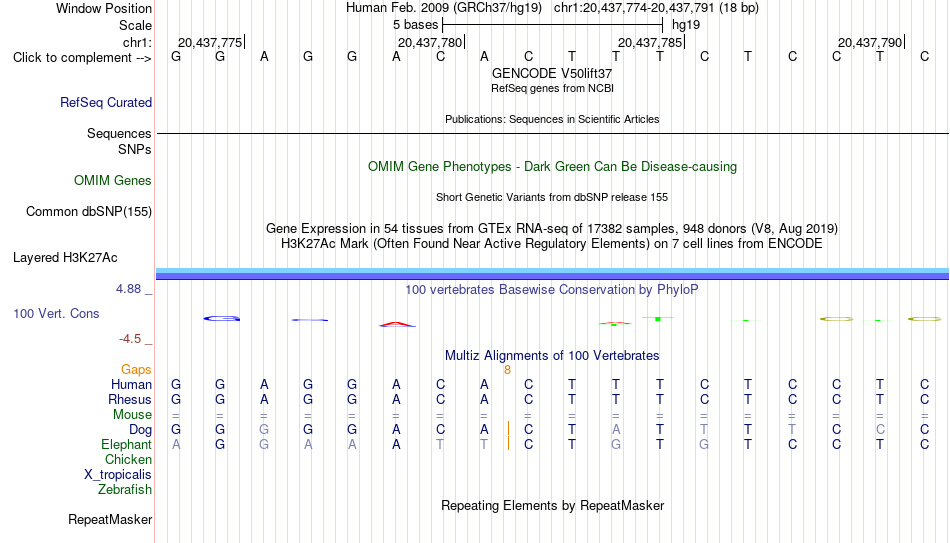This screenshot has height=543, width=950.
Task: Click 'Multiz Alignments of 100 Vertebrates' title
Action: (552, 356)
